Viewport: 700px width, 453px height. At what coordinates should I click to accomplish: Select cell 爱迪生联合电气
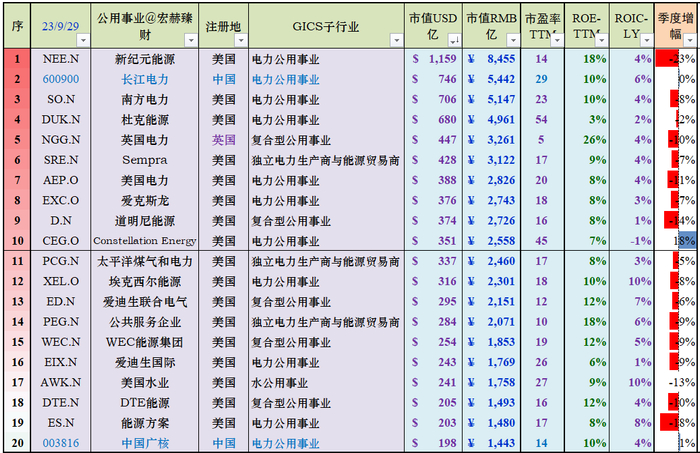[145, 302]
